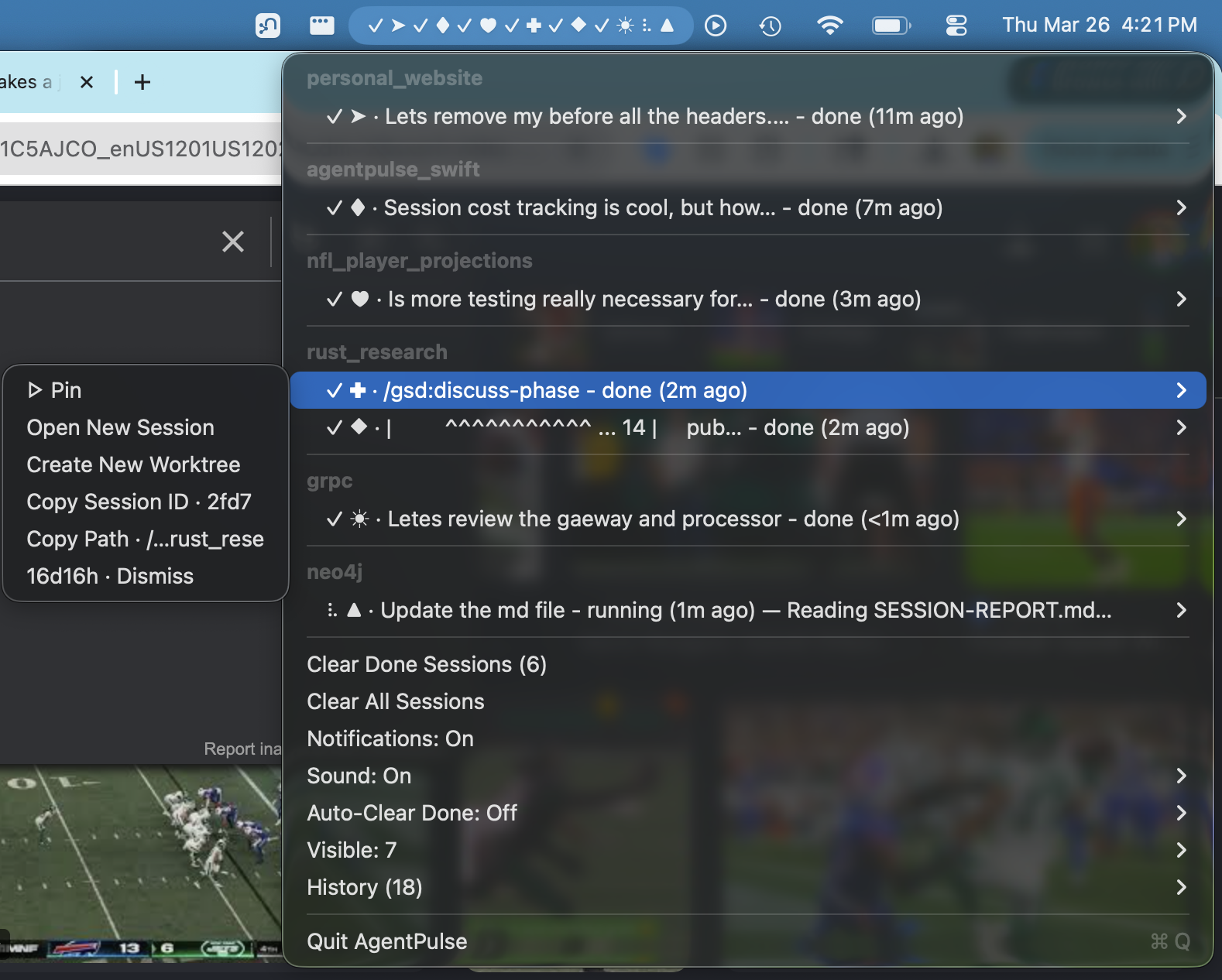
Task: Select the /gsd:discuss-phase session entry
Action: point(565,390)
